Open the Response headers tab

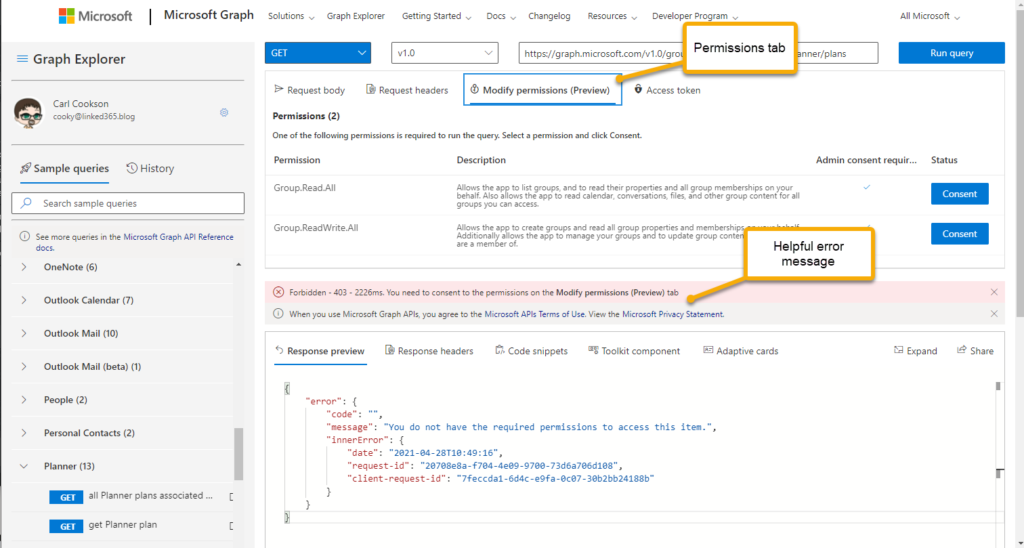(x=429, y=351)
